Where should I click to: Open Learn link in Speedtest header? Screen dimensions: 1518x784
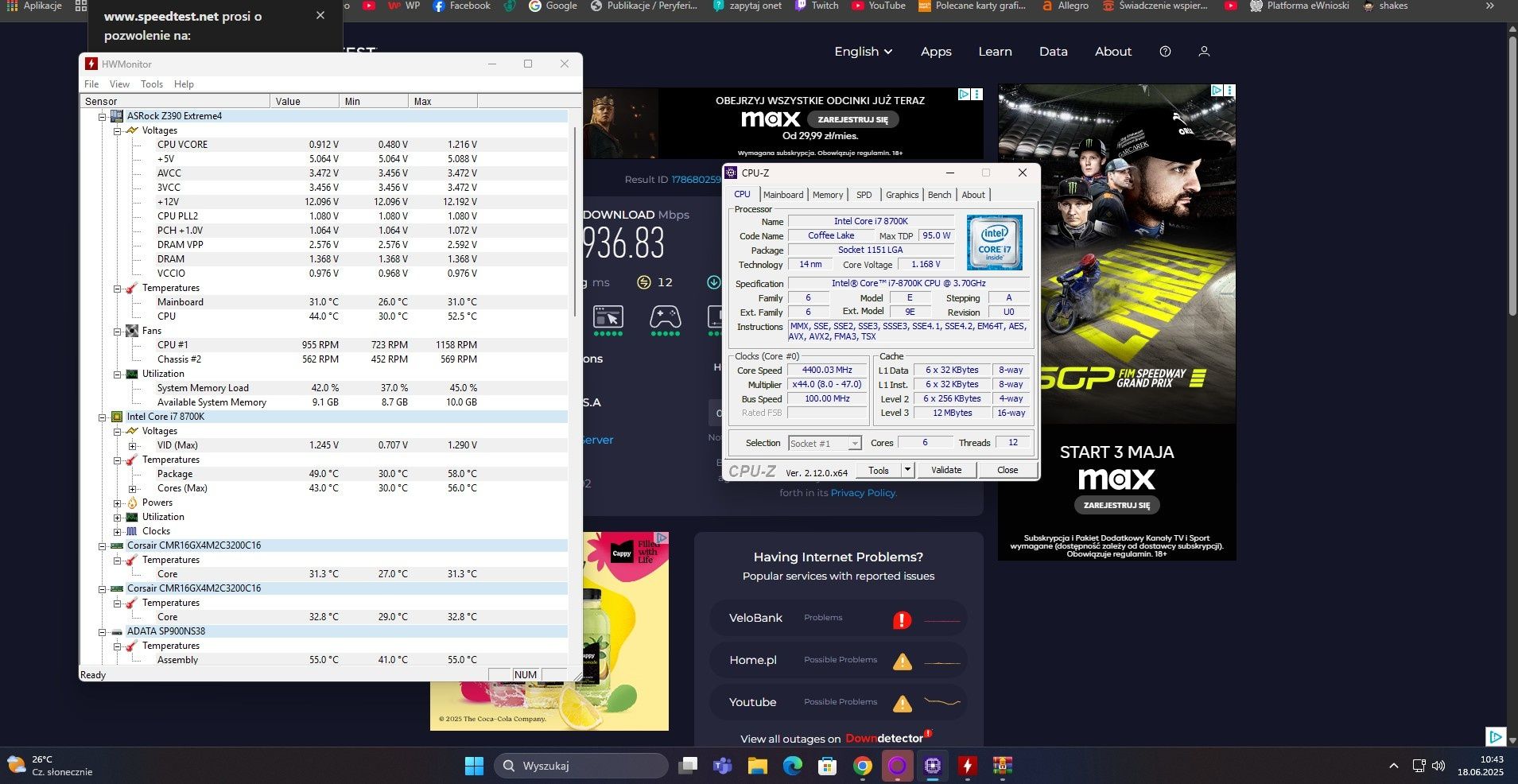995,52
